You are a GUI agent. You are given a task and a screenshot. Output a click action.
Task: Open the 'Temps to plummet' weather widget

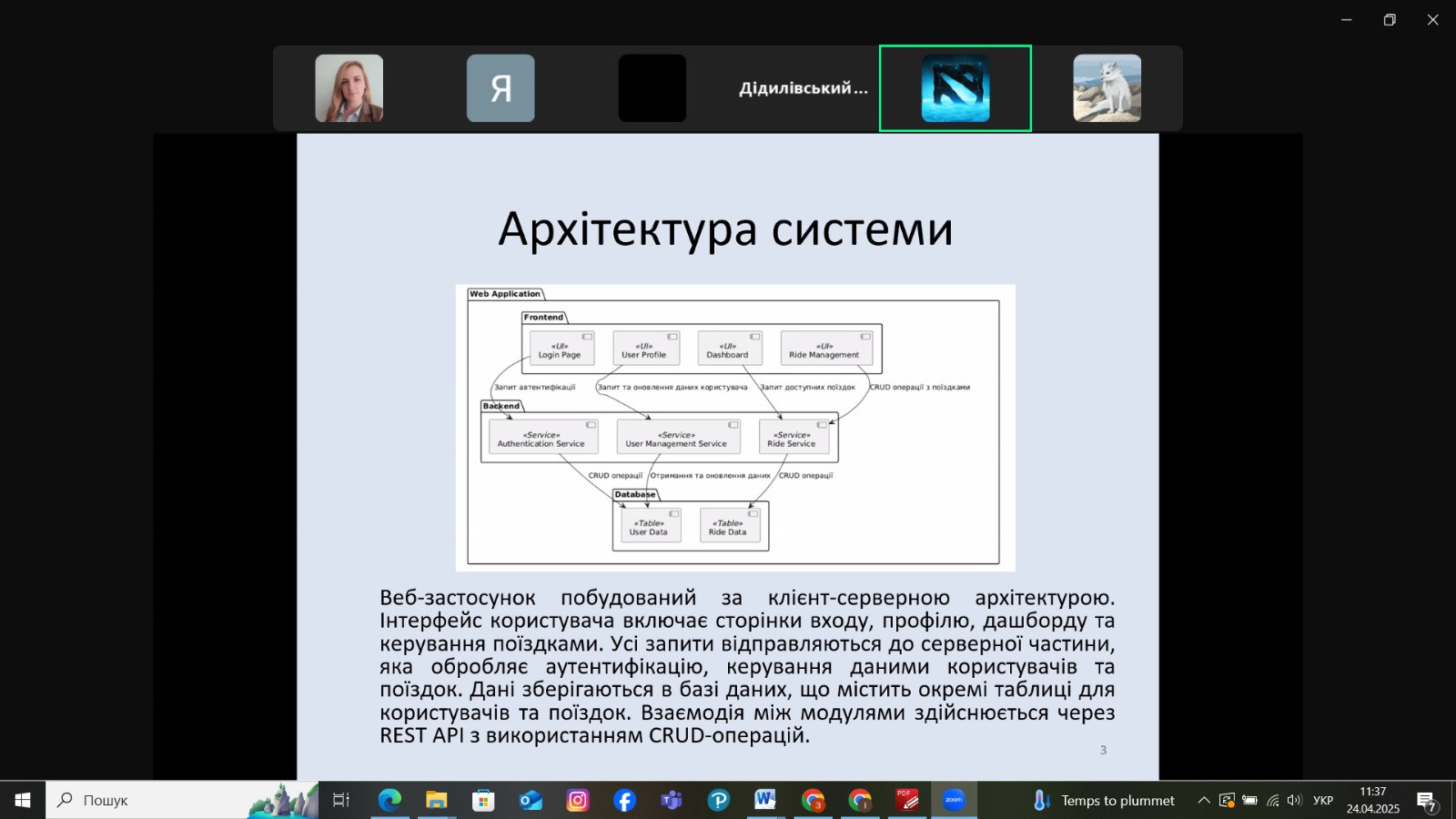click(1104, 800)
